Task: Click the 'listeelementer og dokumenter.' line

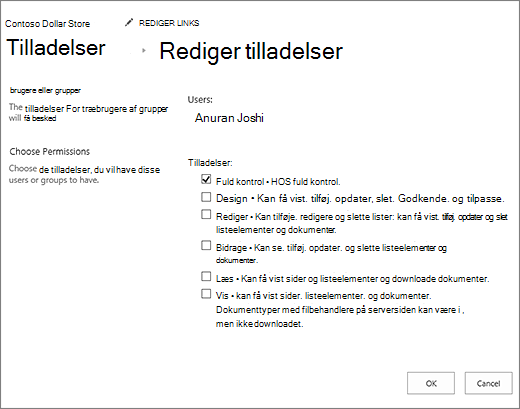Action: pos(276,230)
